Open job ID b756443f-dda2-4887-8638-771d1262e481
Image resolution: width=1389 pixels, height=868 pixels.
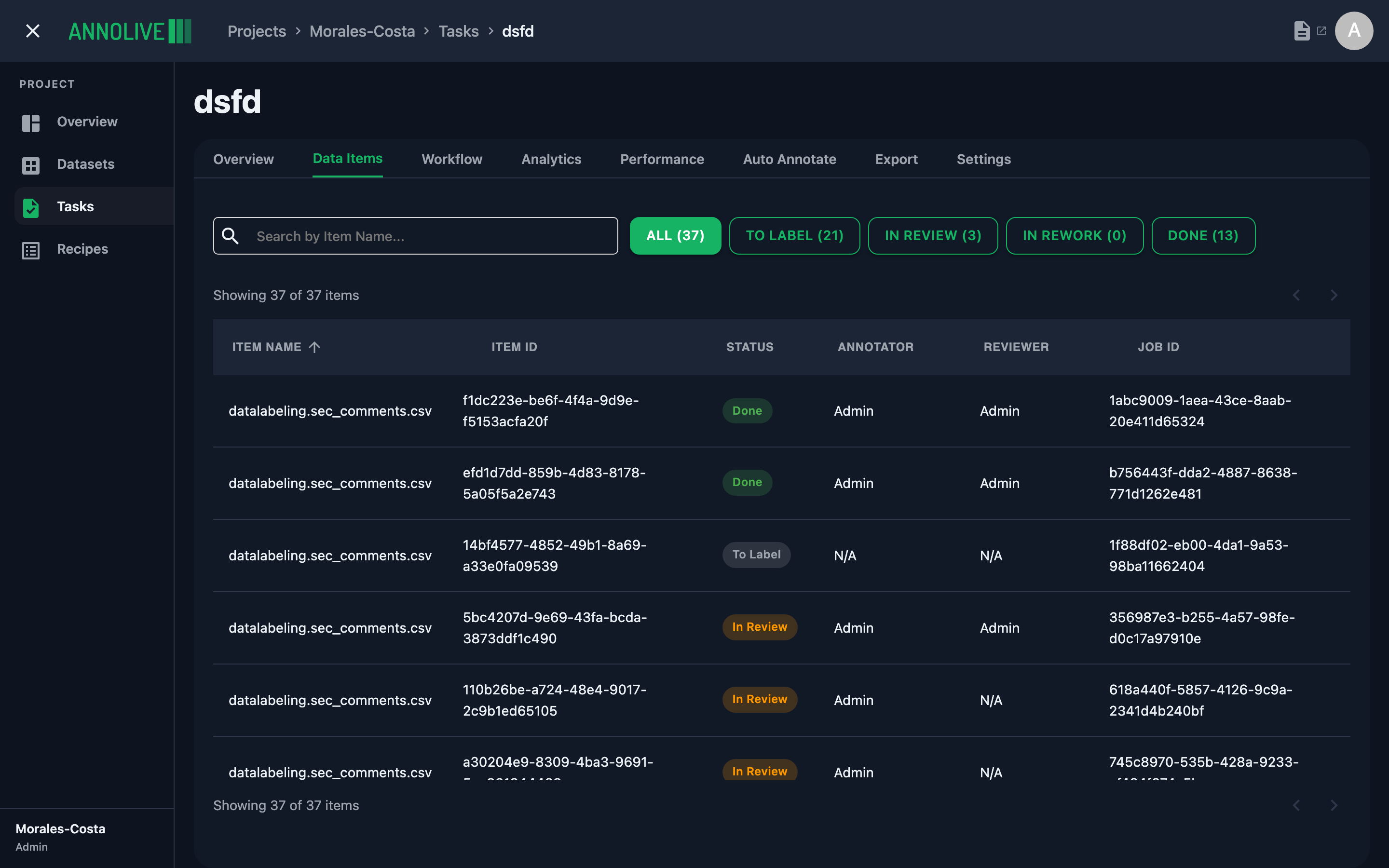tap(1203, 483)
